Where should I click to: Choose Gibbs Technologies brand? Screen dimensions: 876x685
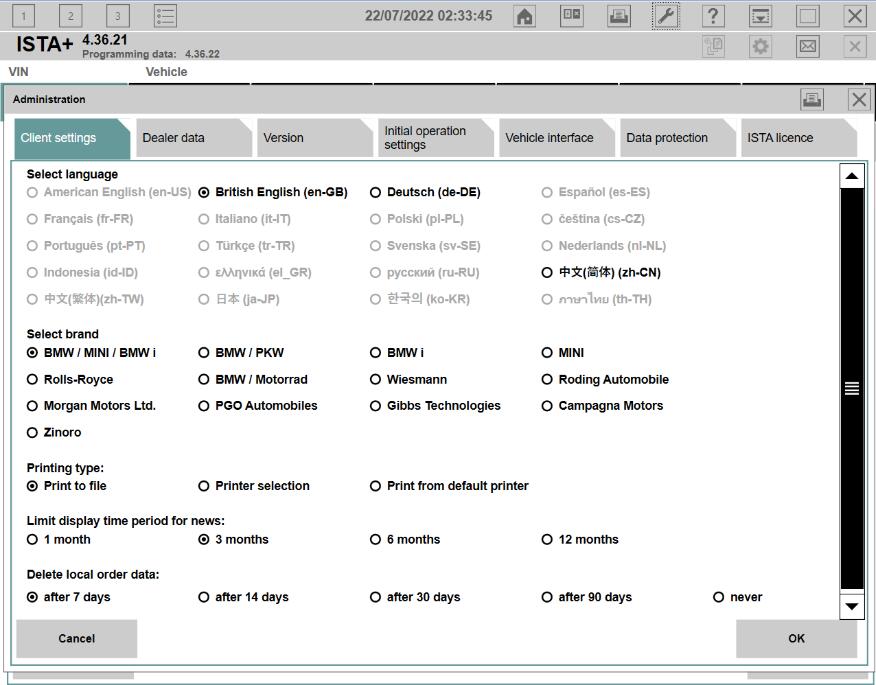click(x=436, y=406)
